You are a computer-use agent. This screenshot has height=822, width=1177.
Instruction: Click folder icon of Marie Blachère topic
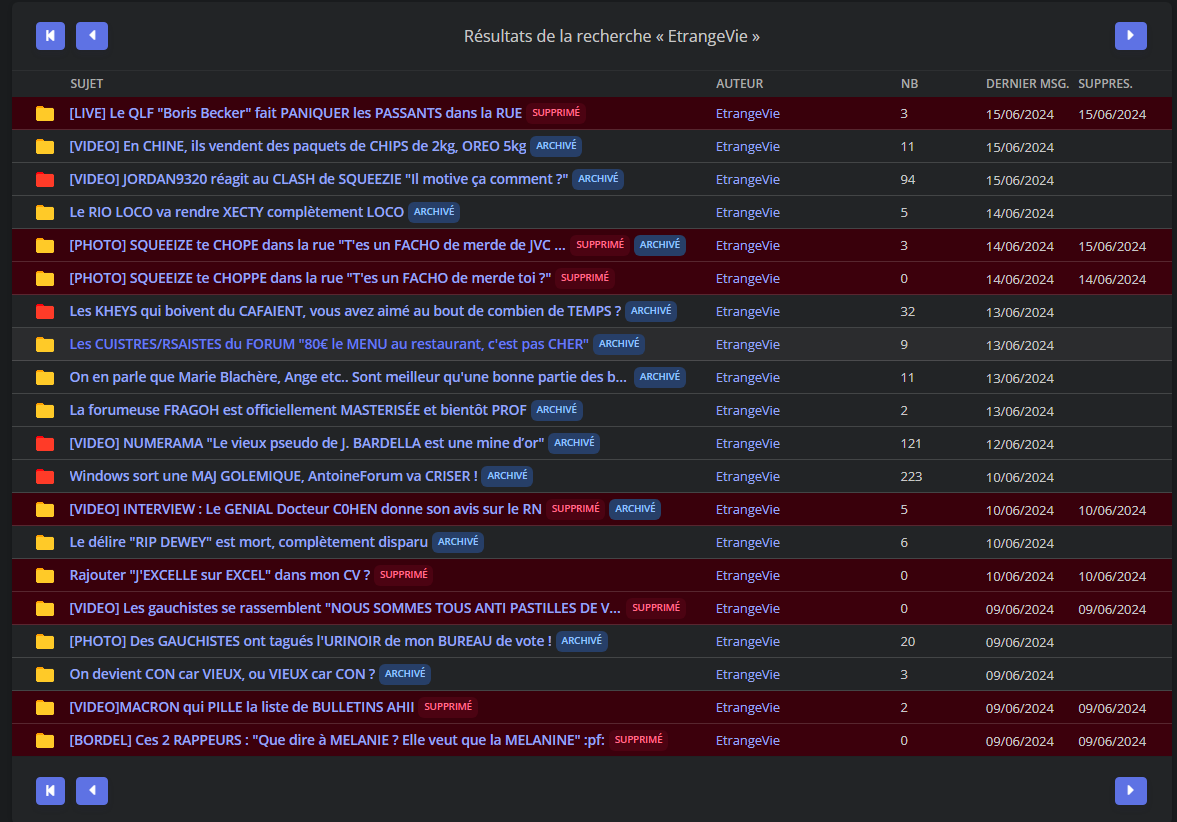[x=45, y=378]
